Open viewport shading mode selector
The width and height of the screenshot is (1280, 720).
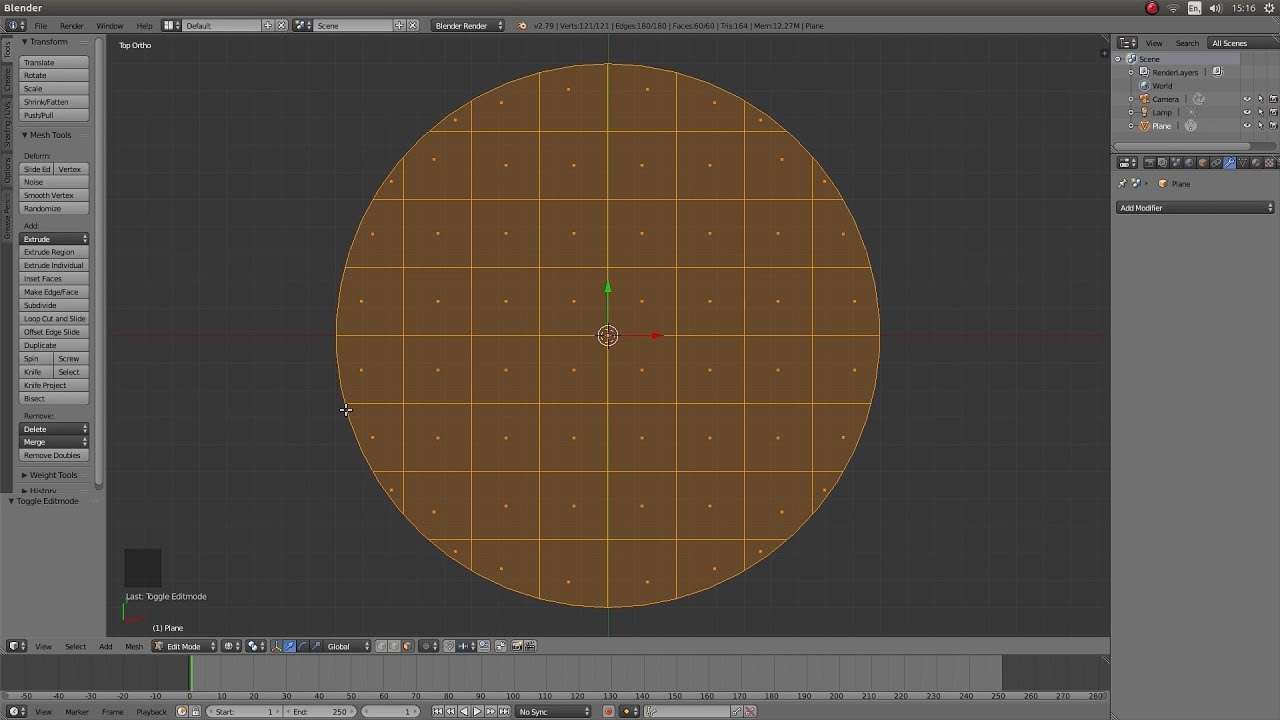click(230, 646)
